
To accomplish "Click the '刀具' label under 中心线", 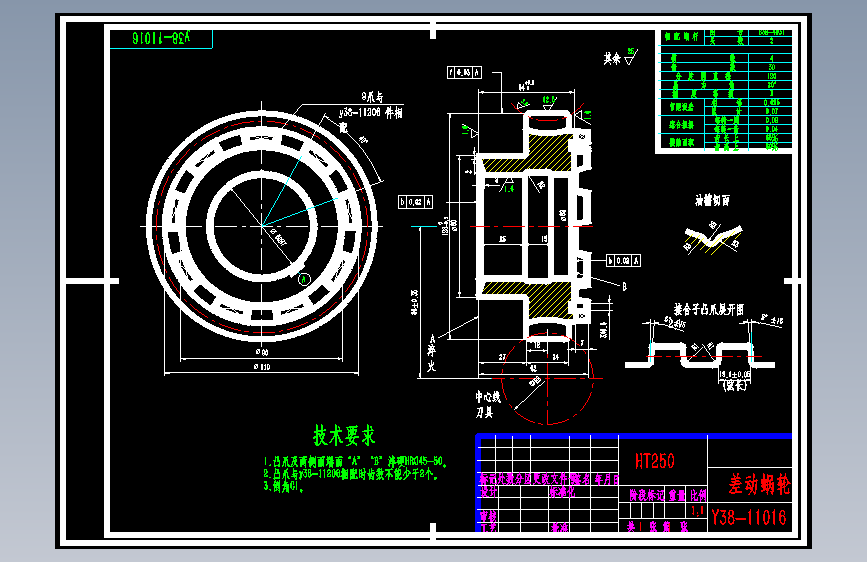I will pyautogui.click(x=484, y=412).
